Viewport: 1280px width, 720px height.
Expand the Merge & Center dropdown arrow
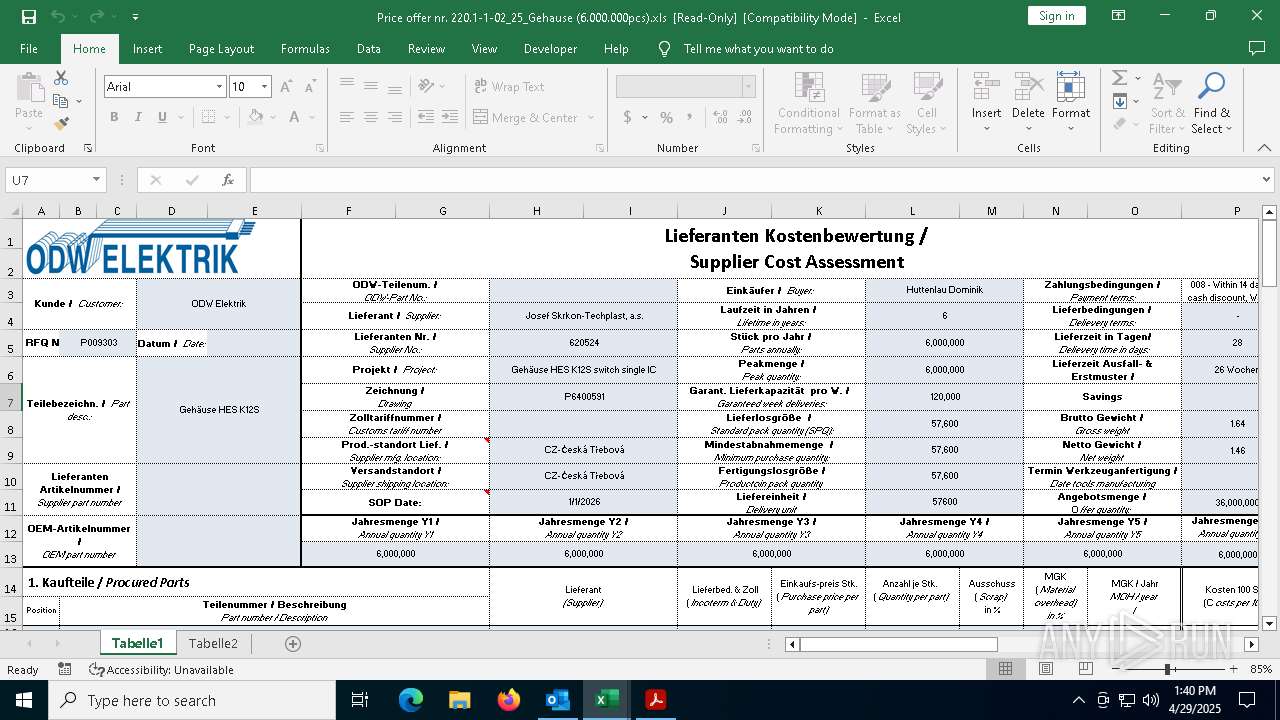(591, 117)
